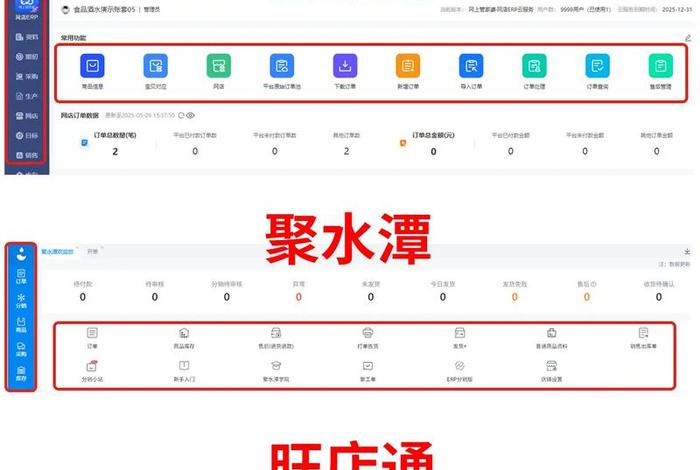Select 订单 in blue 聚水潭 sidebar

[21, 277]
